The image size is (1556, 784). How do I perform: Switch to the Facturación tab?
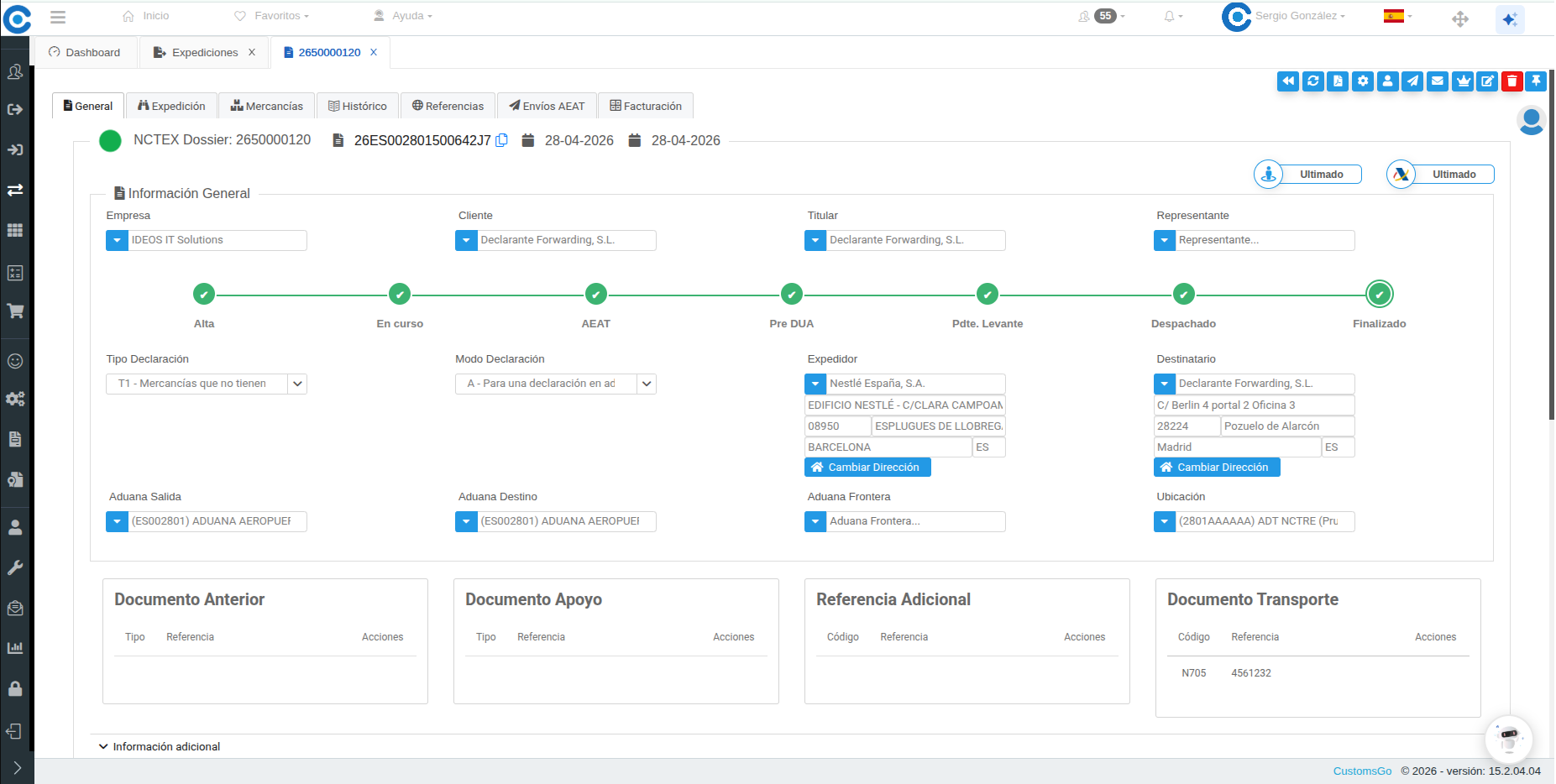point(646,106)
